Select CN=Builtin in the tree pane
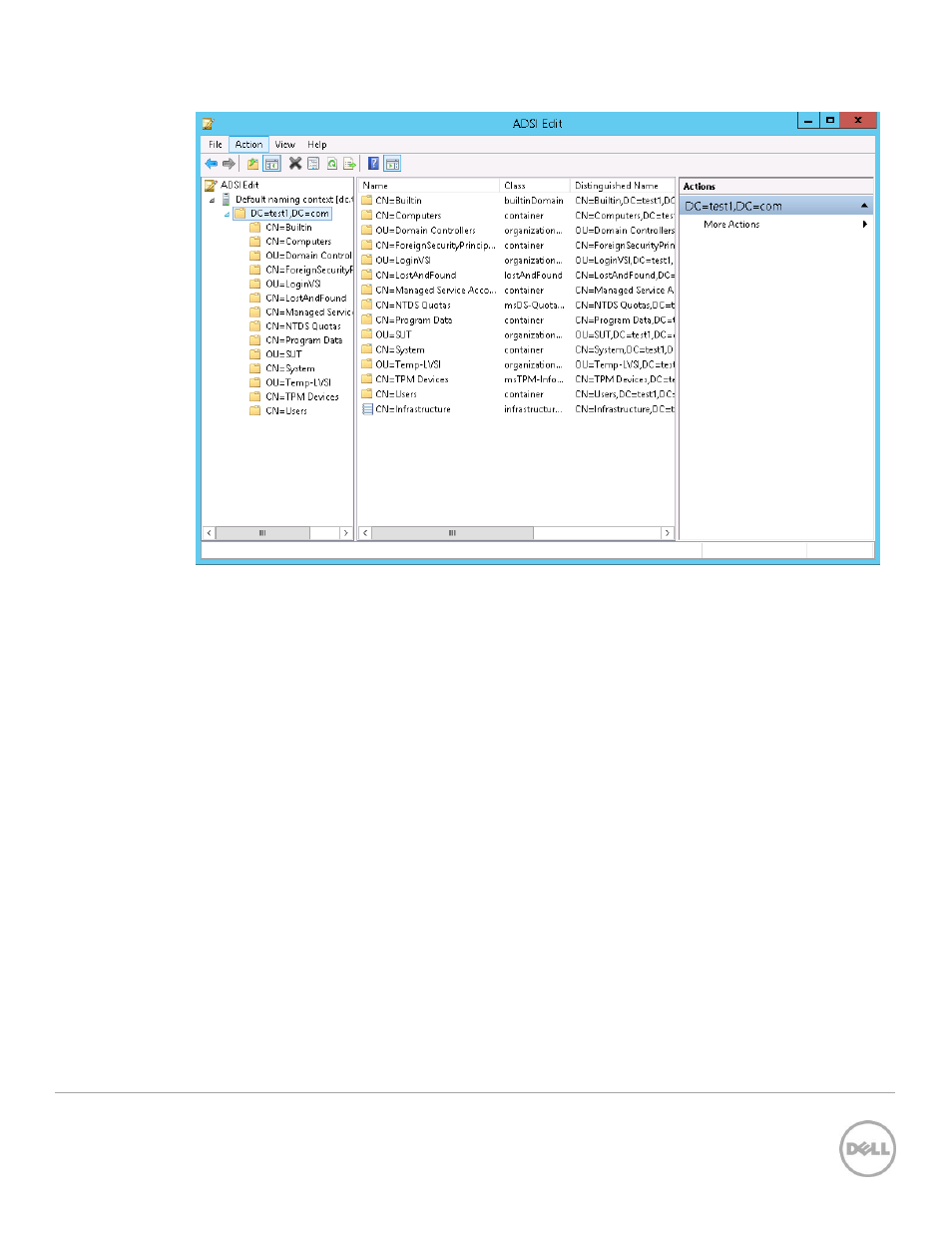952x1233 pixels. pos(288,228)
